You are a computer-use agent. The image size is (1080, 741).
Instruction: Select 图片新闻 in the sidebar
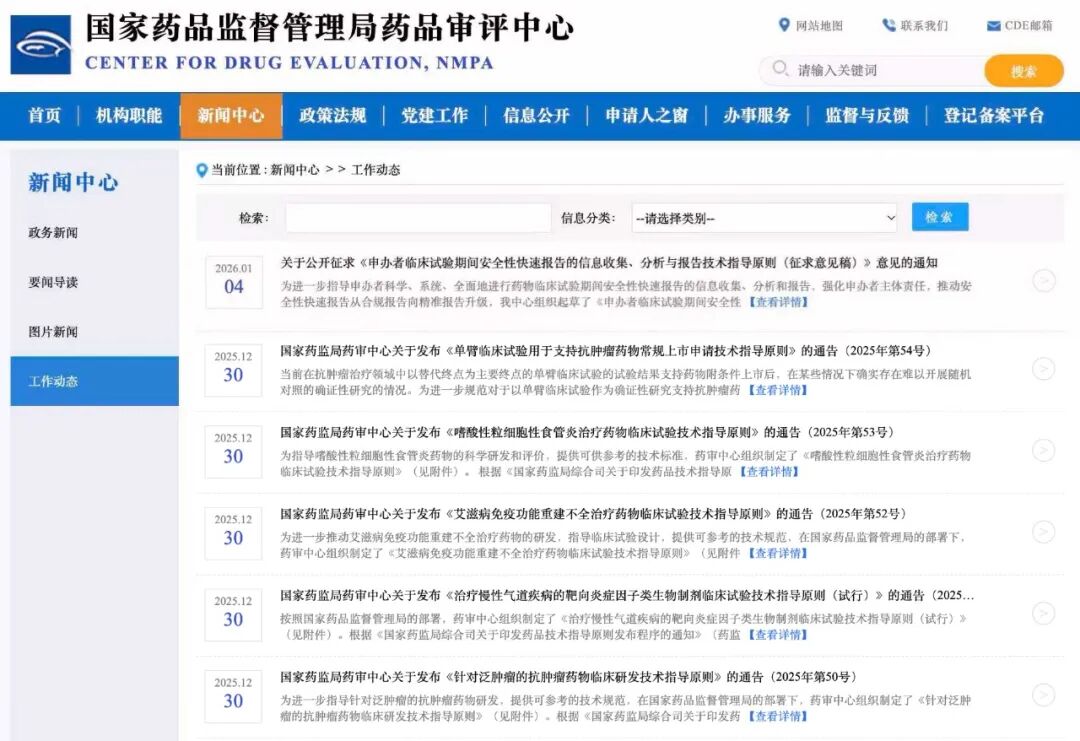(53, 332)
